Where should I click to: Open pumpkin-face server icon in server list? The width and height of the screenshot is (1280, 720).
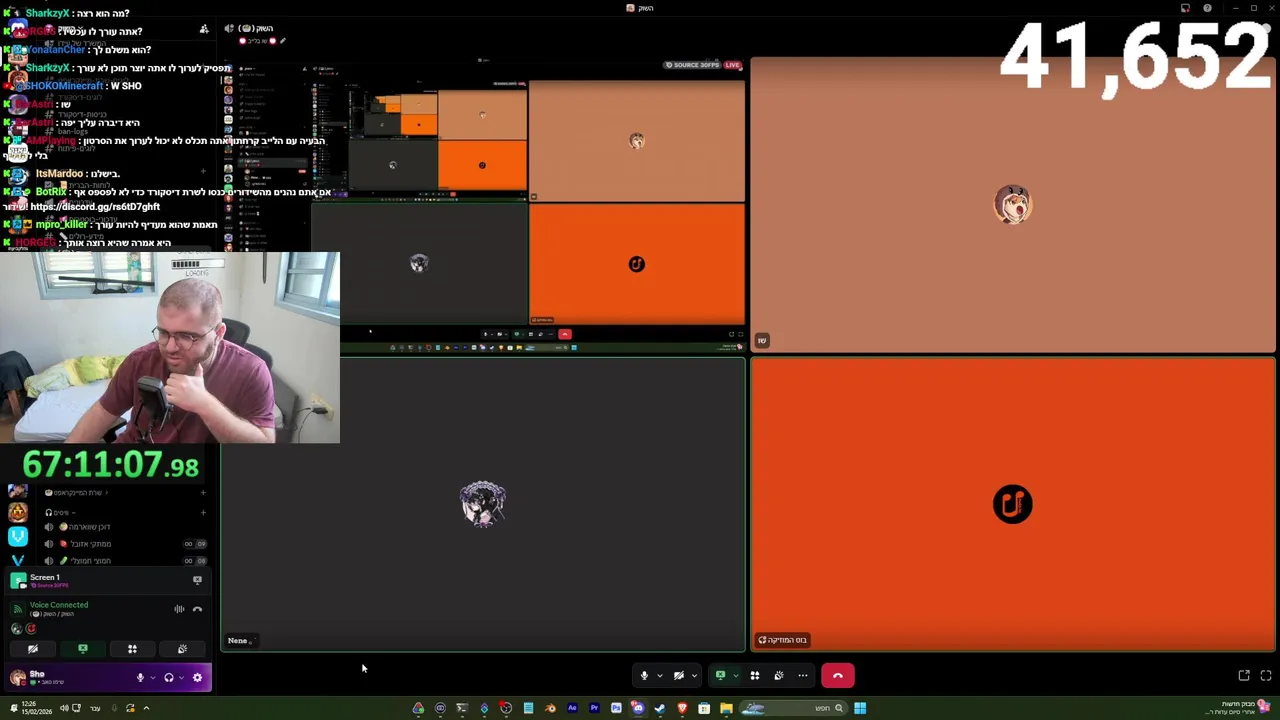[x=18, y=513]
